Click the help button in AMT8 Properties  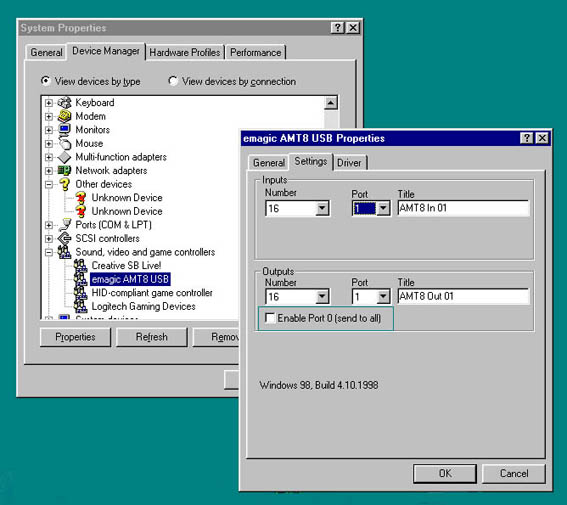[x=526, y=138]
